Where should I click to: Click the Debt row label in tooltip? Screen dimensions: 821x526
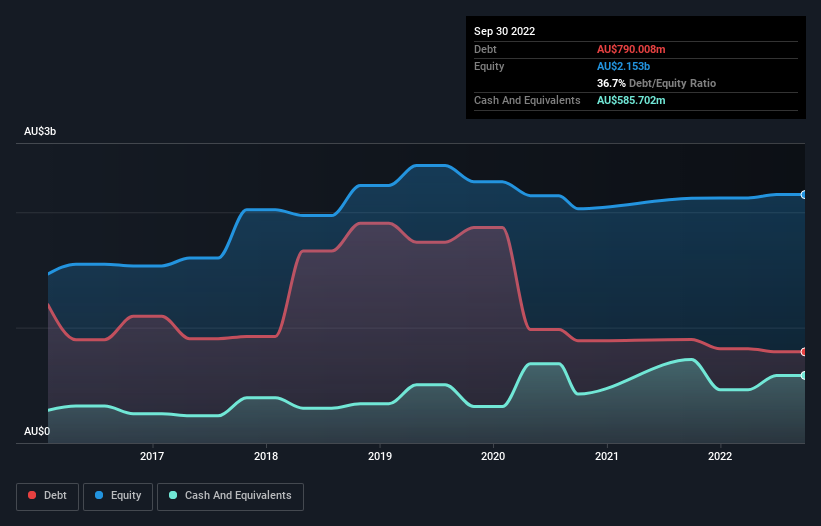click(x=485, y=49)
